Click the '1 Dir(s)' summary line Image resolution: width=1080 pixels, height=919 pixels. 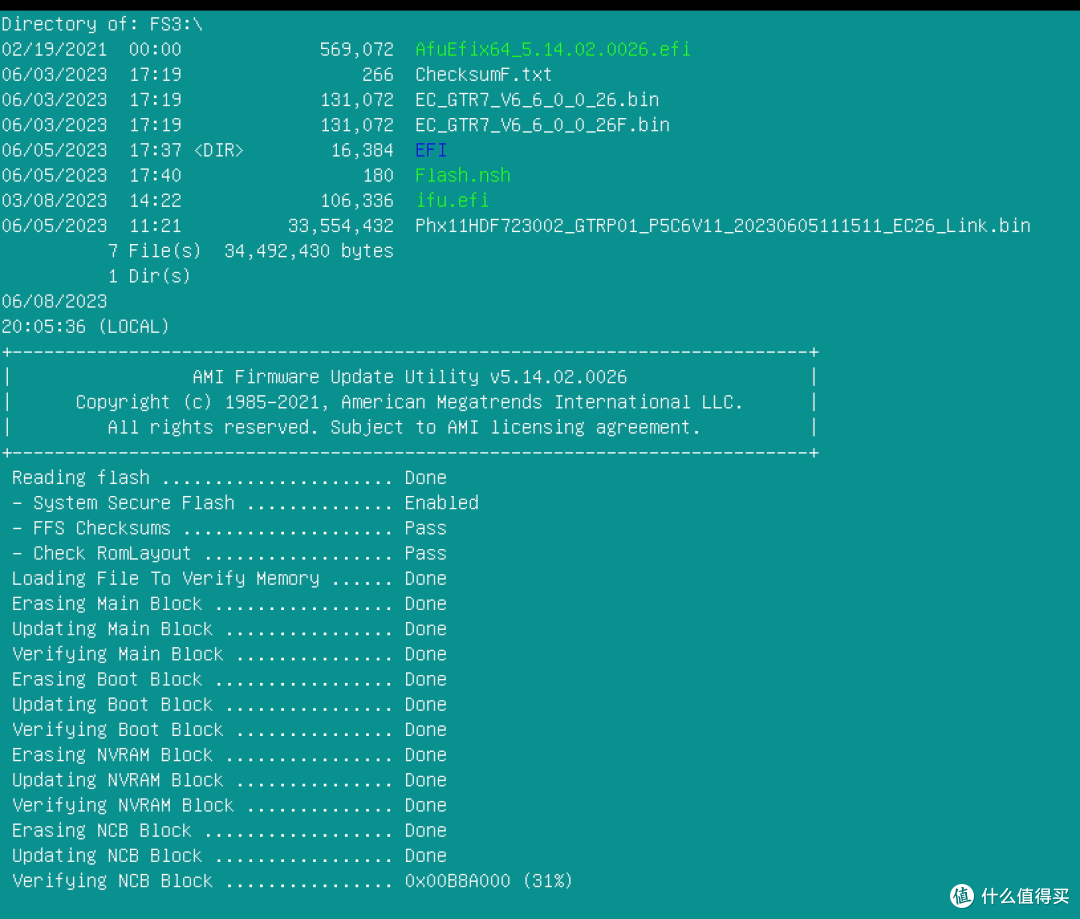tap(149, 276)
